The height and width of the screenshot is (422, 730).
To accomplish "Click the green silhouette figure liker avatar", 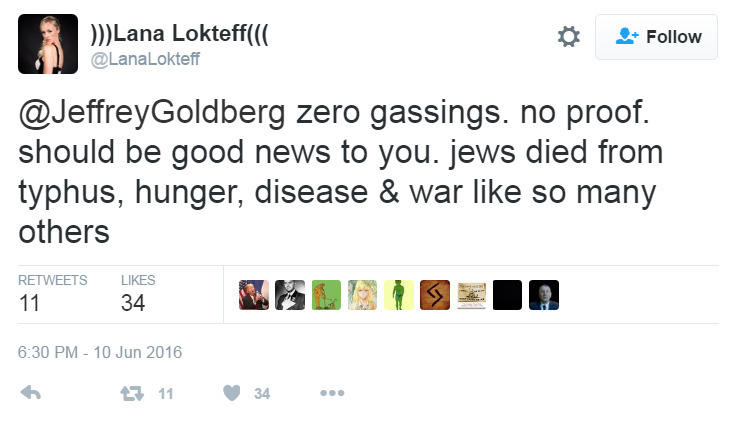I will (399, 294).
